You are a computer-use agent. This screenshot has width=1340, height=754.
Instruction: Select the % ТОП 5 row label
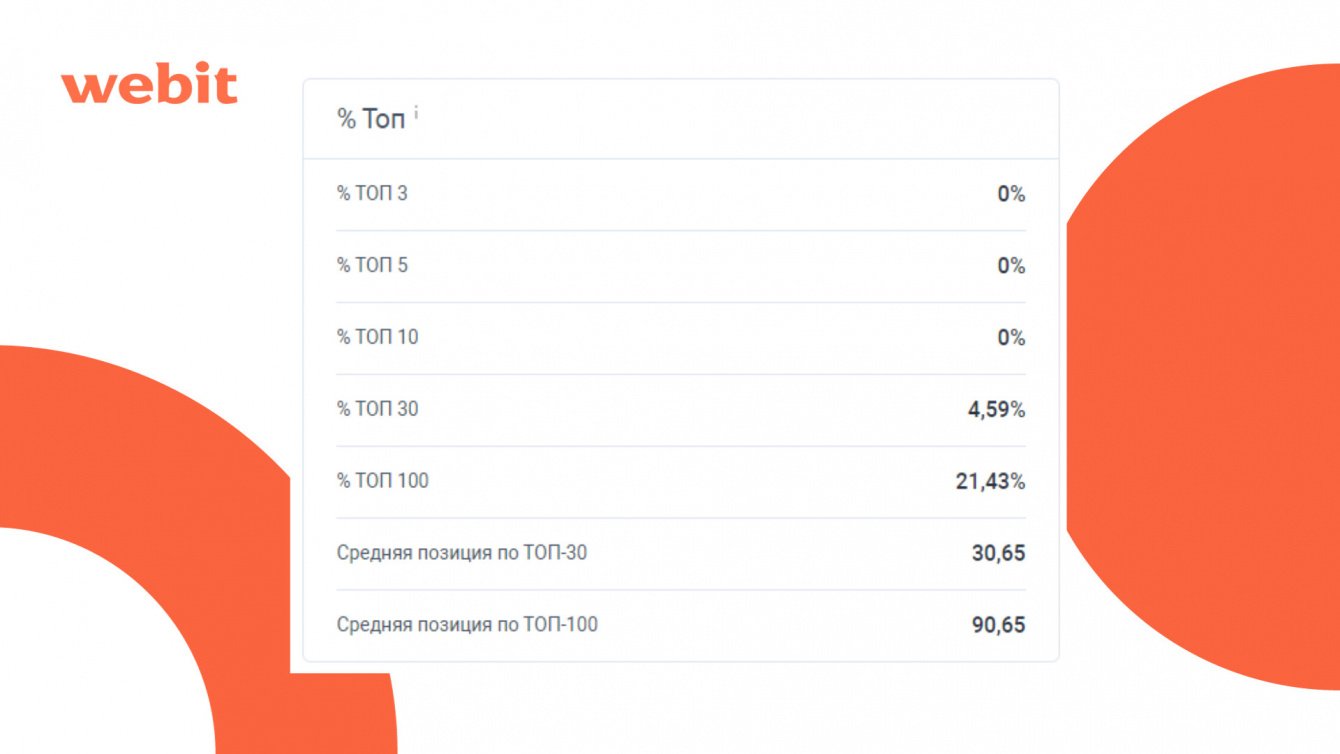click(372, 265)
